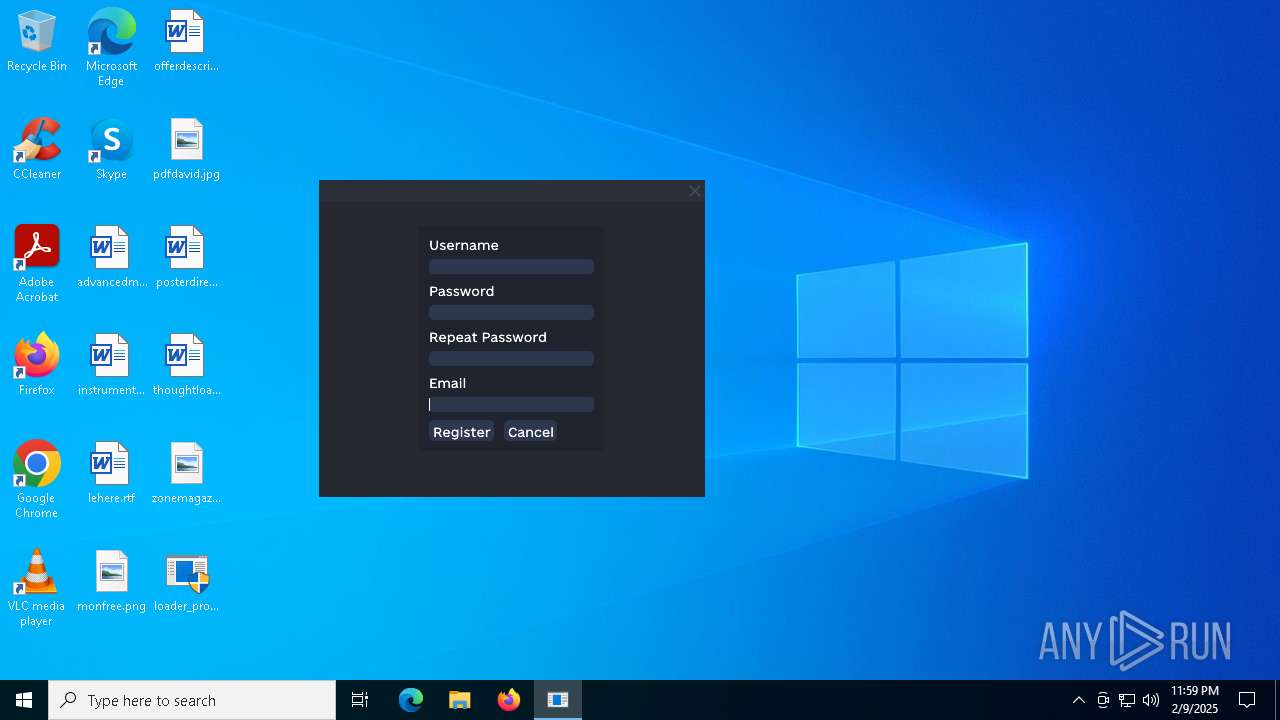Click the taskbar search box
This screenshot has height=720, width=1280.
tap(192, 700)
